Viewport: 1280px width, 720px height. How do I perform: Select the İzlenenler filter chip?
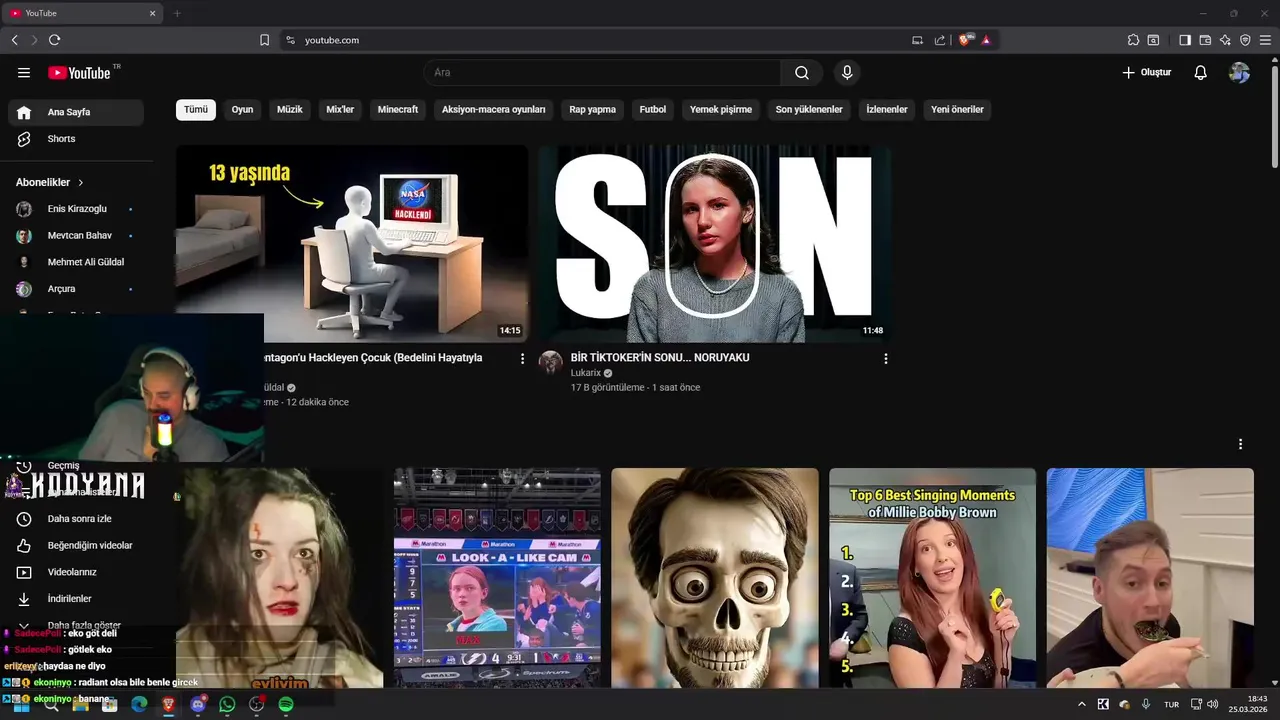pos(887,109)
